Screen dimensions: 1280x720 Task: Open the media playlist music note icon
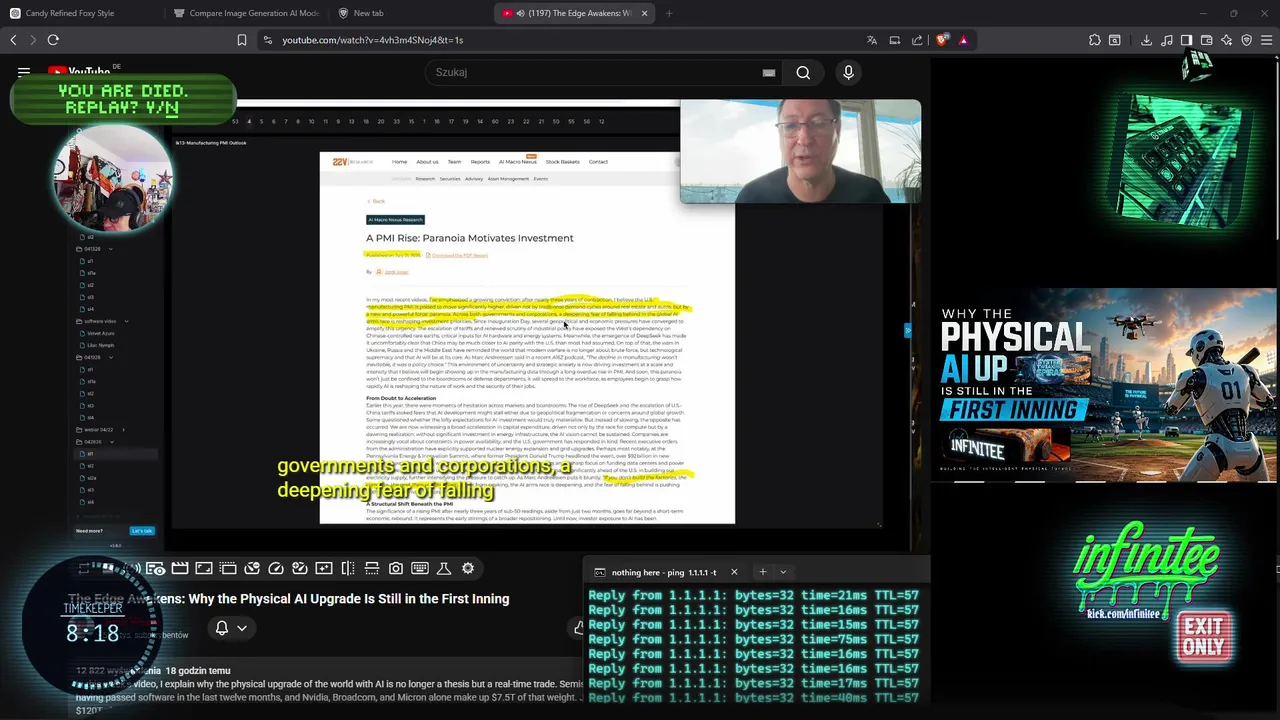pos(1167,40)
